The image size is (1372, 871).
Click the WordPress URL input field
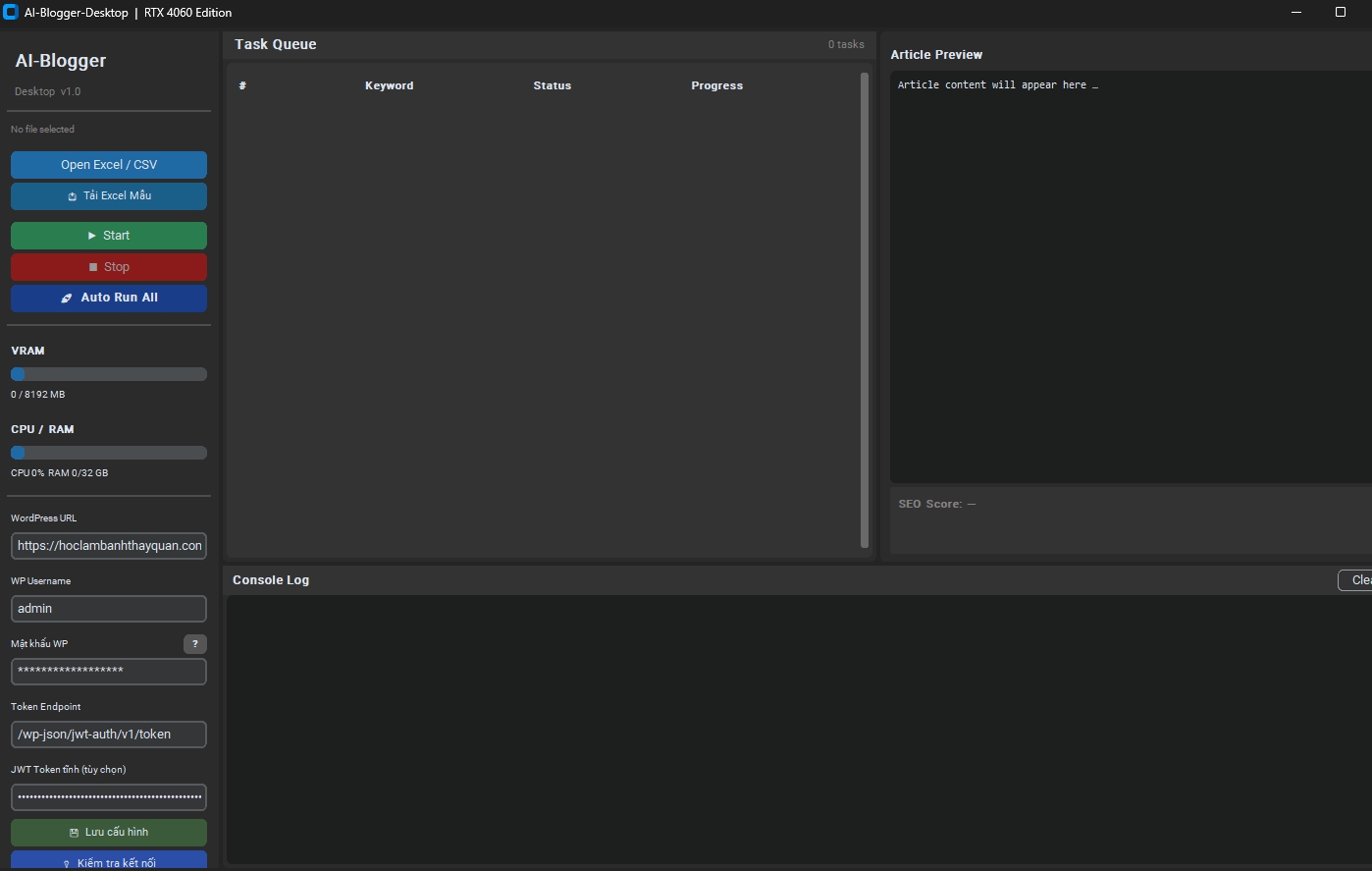coord(109,546)
